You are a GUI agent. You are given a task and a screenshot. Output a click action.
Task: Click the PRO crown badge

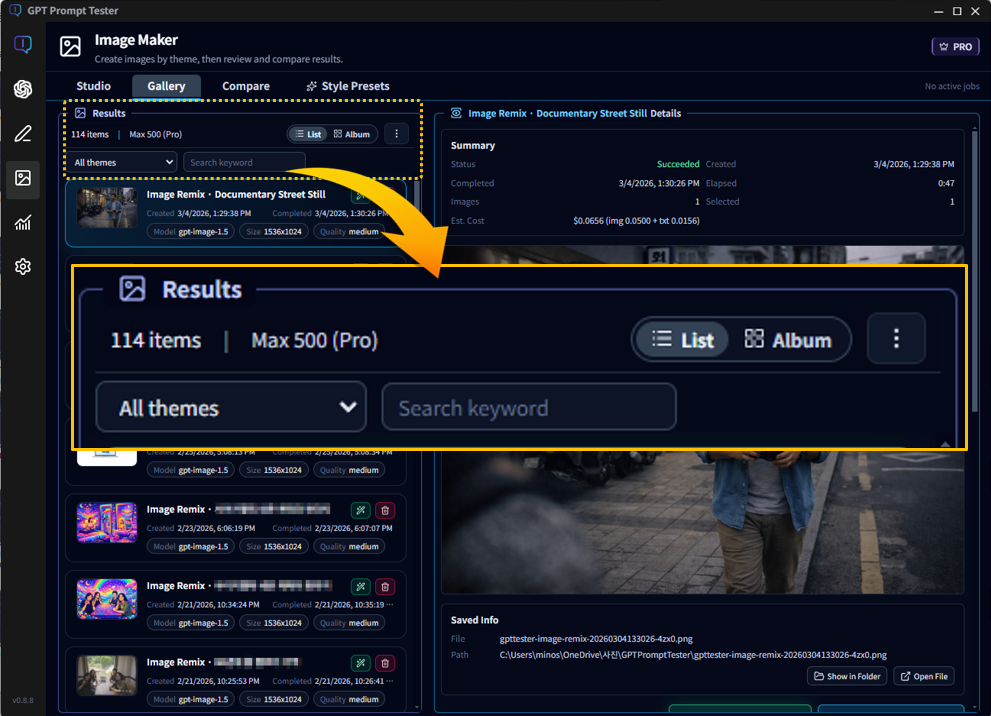[x=954, y=47]
